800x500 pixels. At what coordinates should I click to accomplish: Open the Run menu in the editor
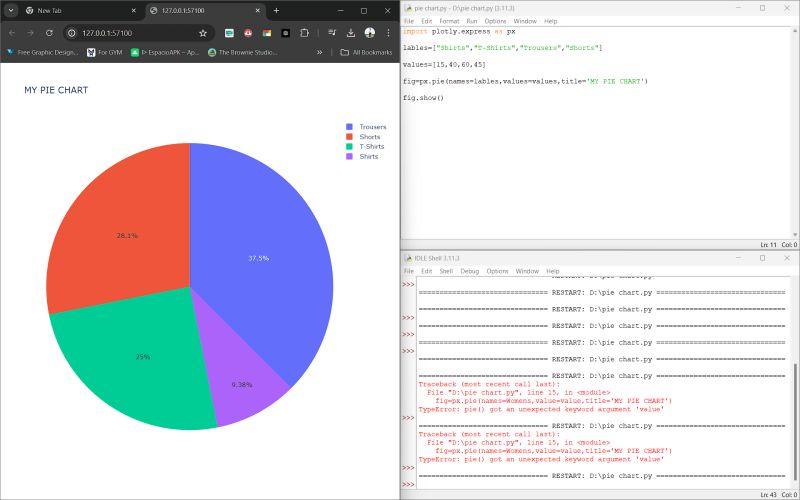tap(471, 21)
